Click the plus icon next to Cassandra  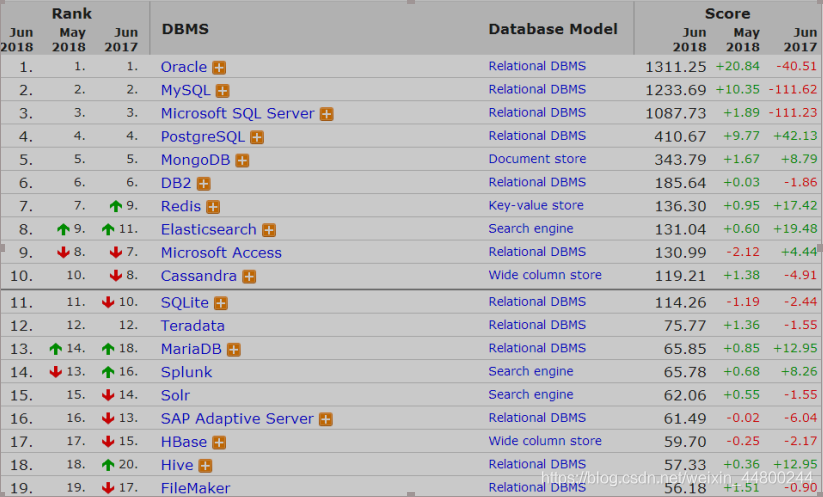(249, 277)
